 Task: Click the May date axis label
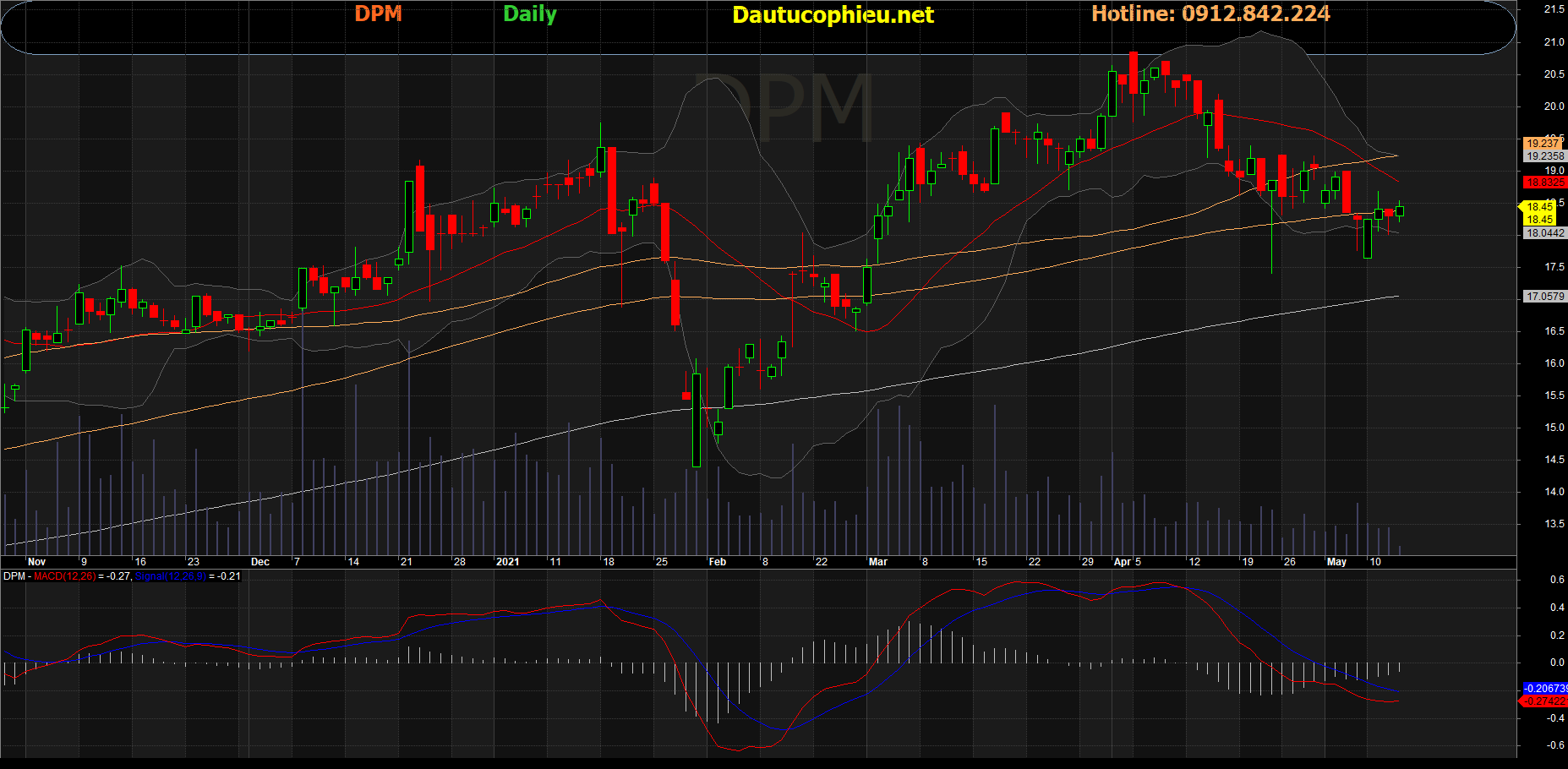[x=1336, y=562]
